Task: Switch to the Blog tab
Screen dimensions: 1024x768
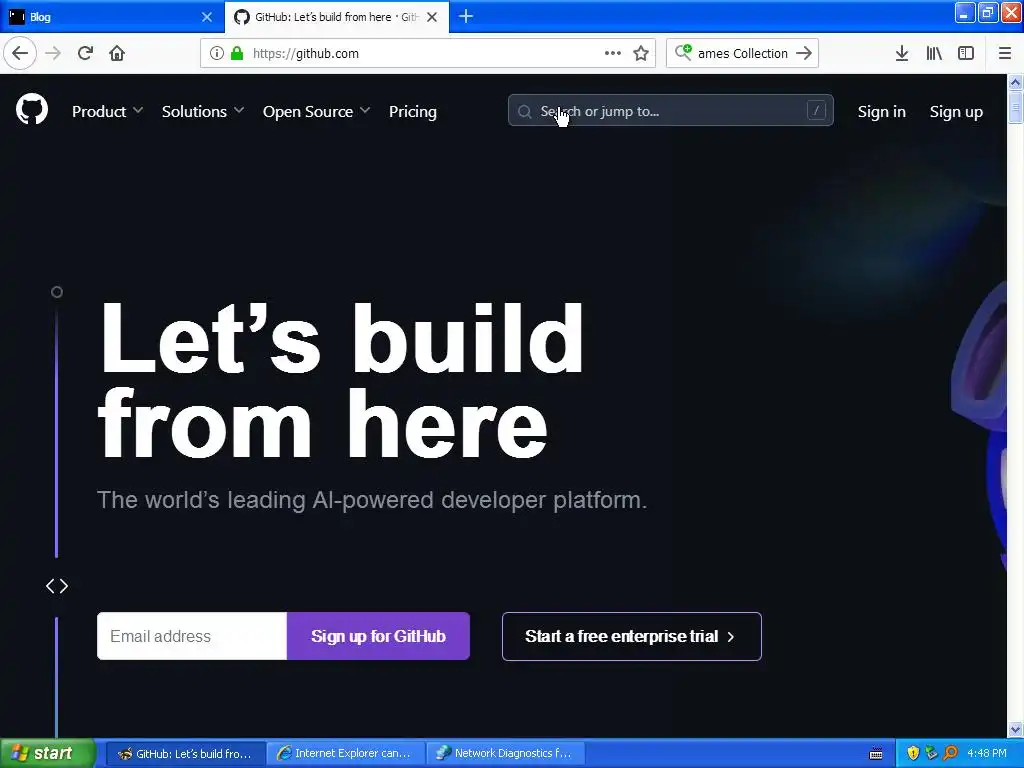Action: click(111, 17)
